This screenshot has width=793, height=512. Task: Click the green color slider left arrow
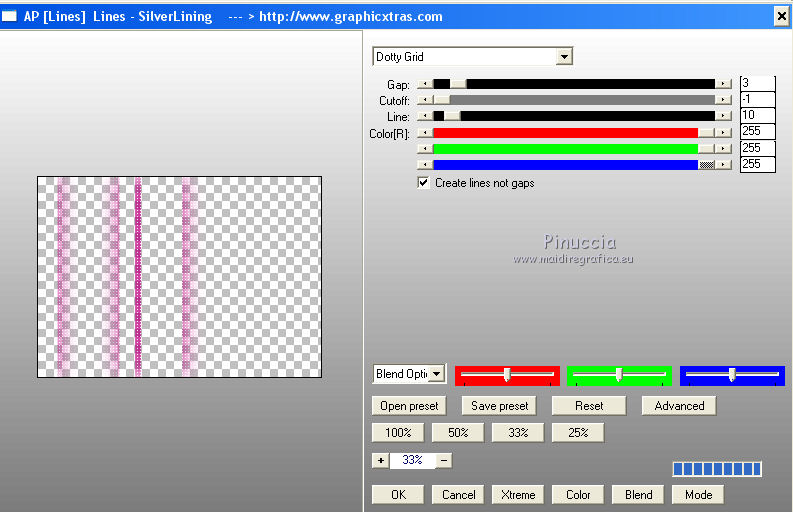point(425,149)
